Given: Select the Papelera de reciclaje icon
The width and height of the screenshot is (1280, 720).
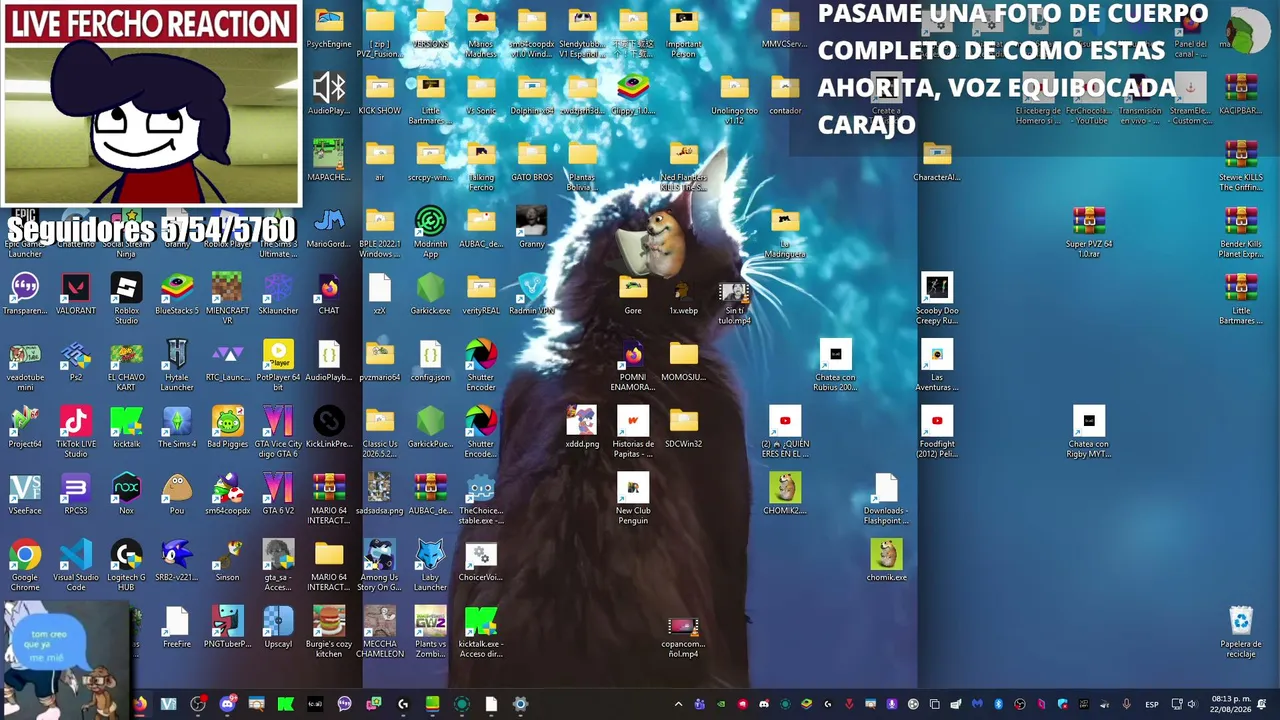Looking at the screenshot, I should click(x=1241, y=632).
